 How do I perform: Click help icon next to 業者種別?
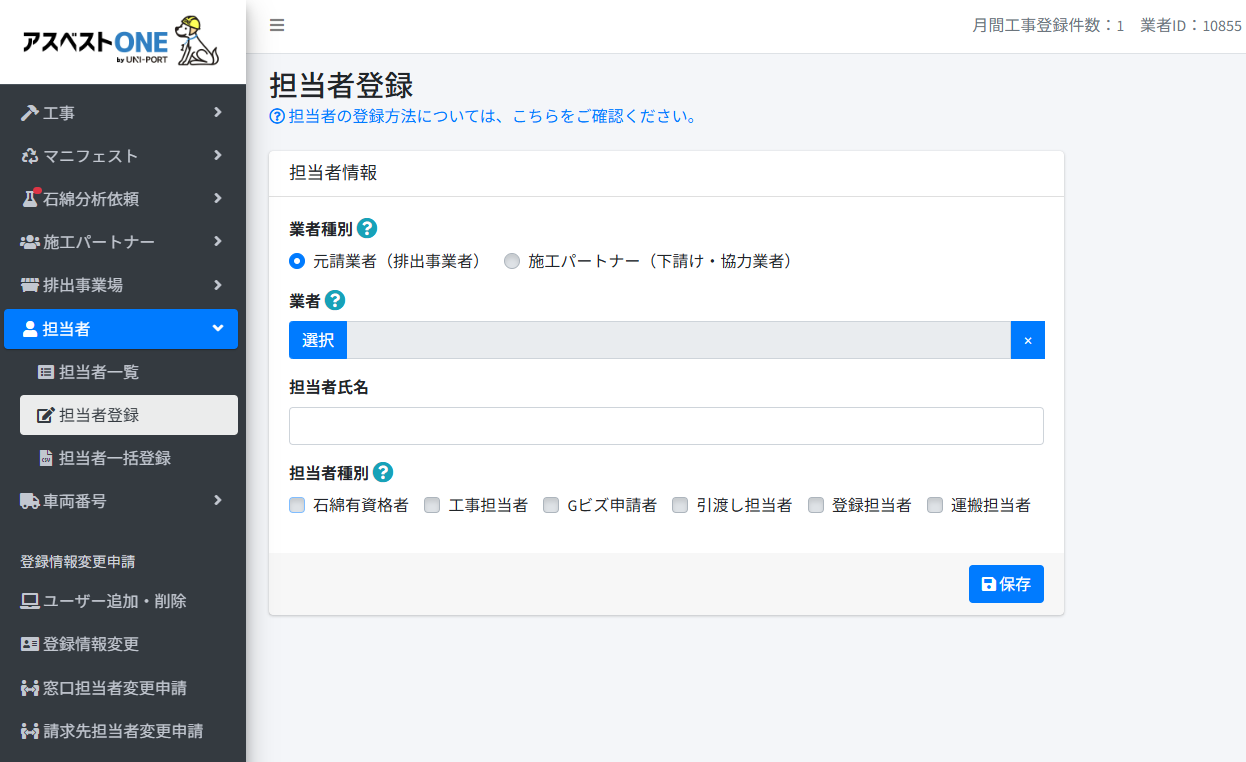[x=367, y=228]
